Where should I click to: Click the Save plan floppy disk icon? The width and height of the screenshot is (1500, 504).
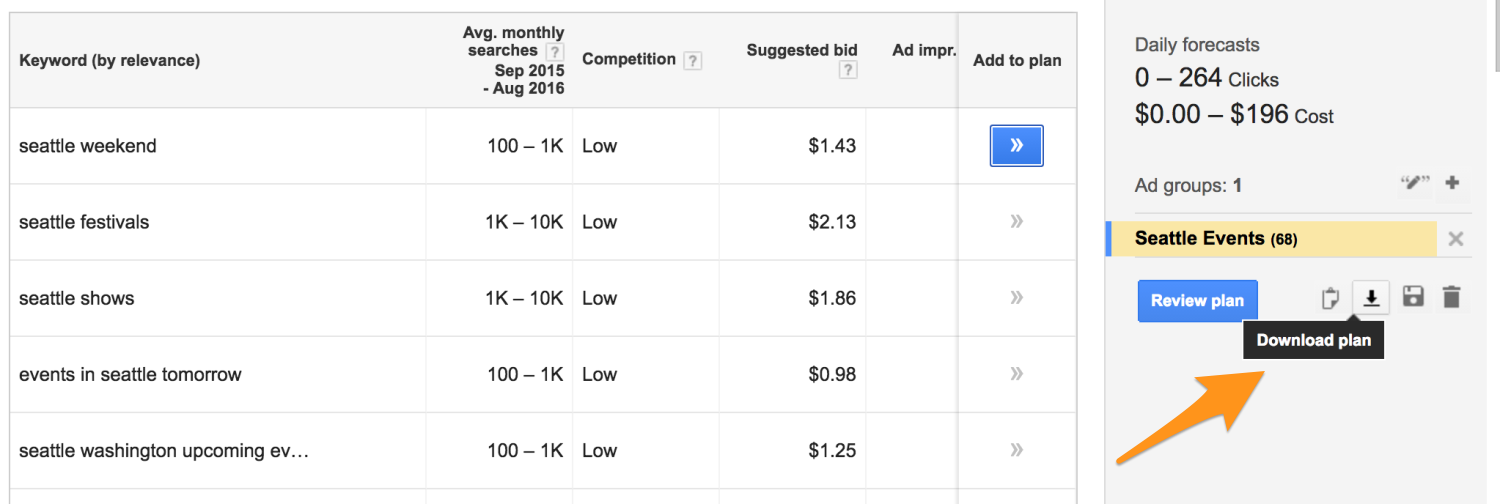[x=1413, y=297]
